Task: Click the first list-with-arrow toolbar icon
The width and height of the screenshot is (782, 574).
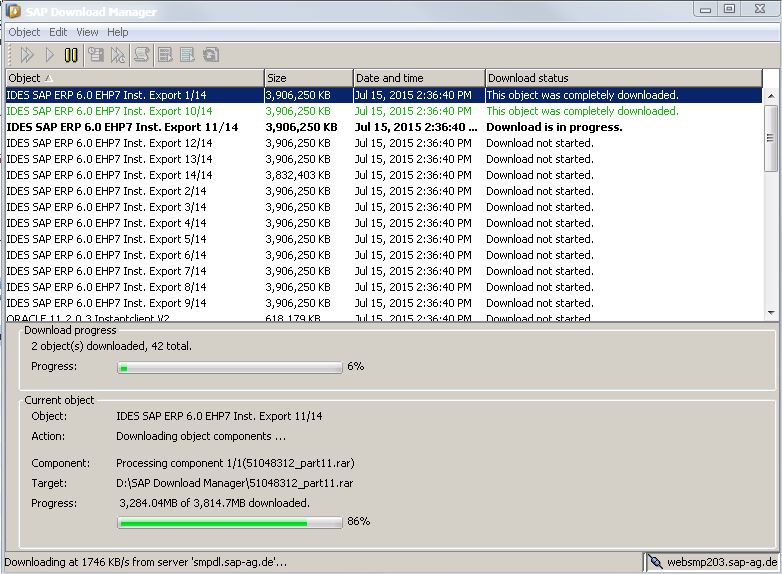Action: (x=165, y=54)
